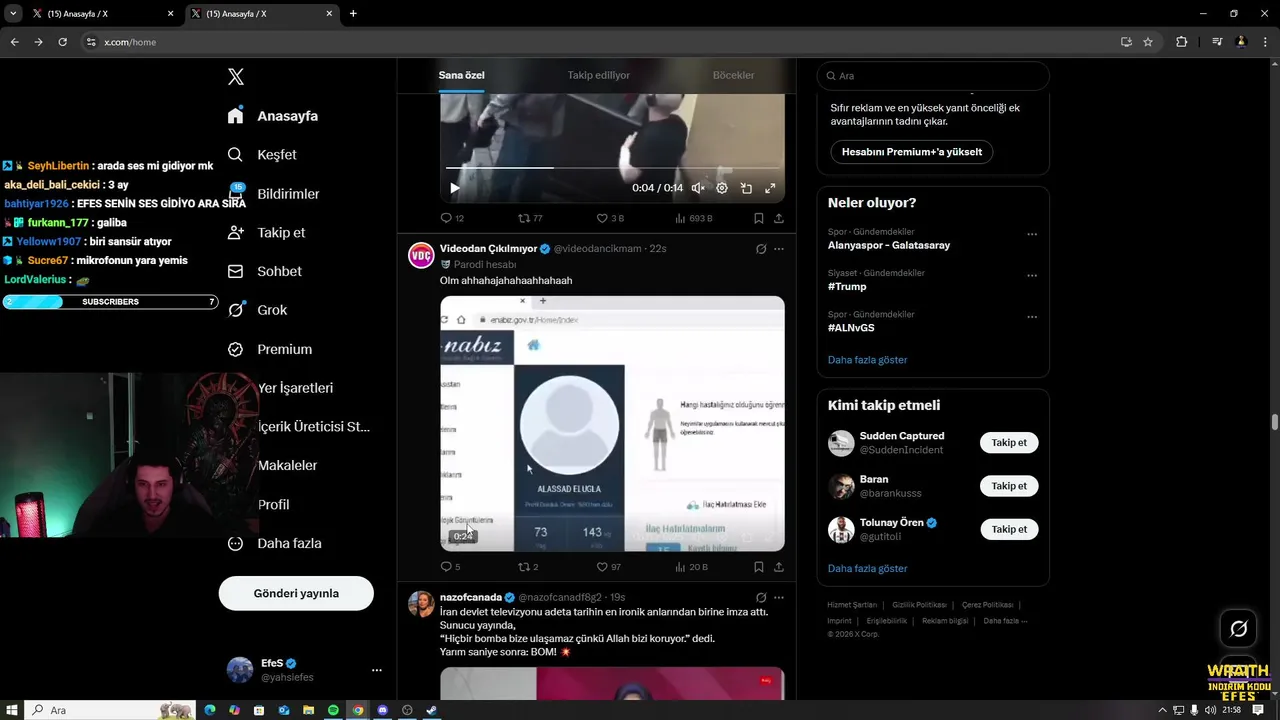This screenshot has height=720, width=1280.
Task: Open Discord from Windows taskbar
Action: pos(383,710)
